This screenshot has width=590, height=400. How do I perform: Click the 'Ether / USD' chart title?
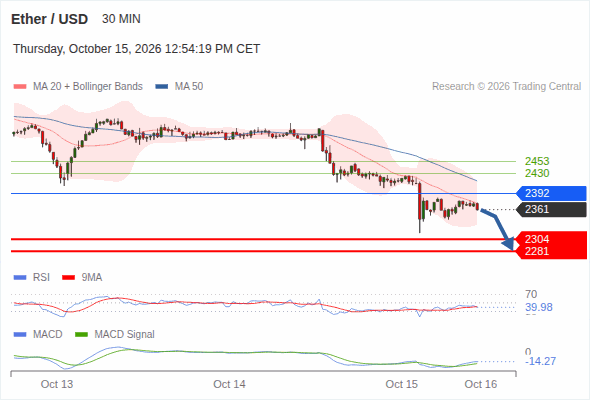pyautogui.click(x=49, y=19)
